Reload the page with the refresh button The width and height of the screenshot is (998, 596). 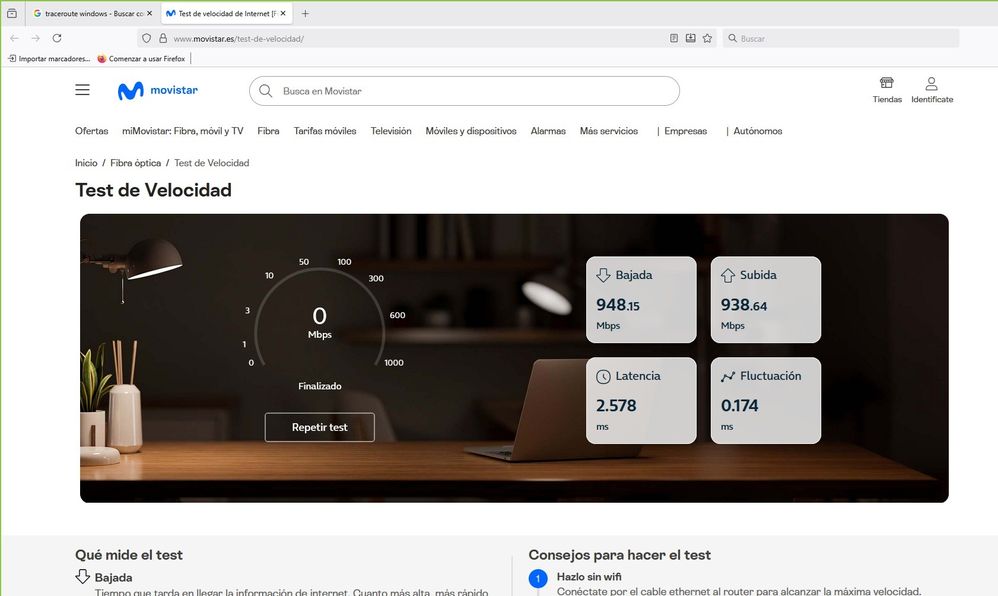click(57, 38)
